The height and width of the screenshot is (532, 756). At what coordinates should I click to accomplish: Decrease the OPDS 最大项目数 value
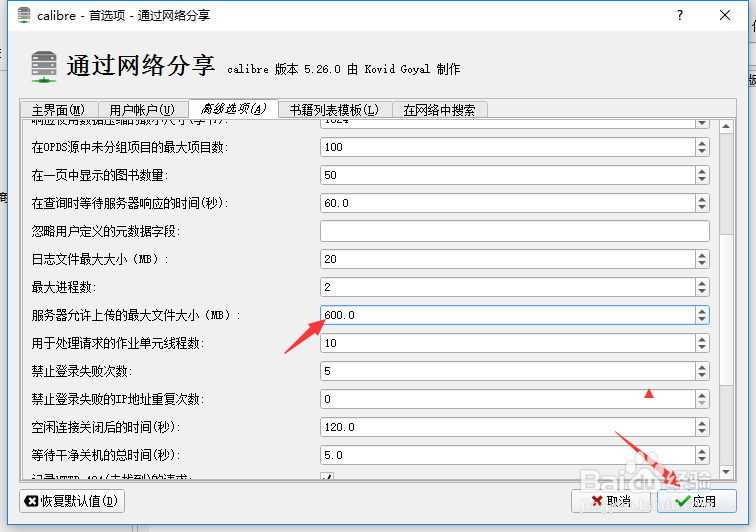702,151
